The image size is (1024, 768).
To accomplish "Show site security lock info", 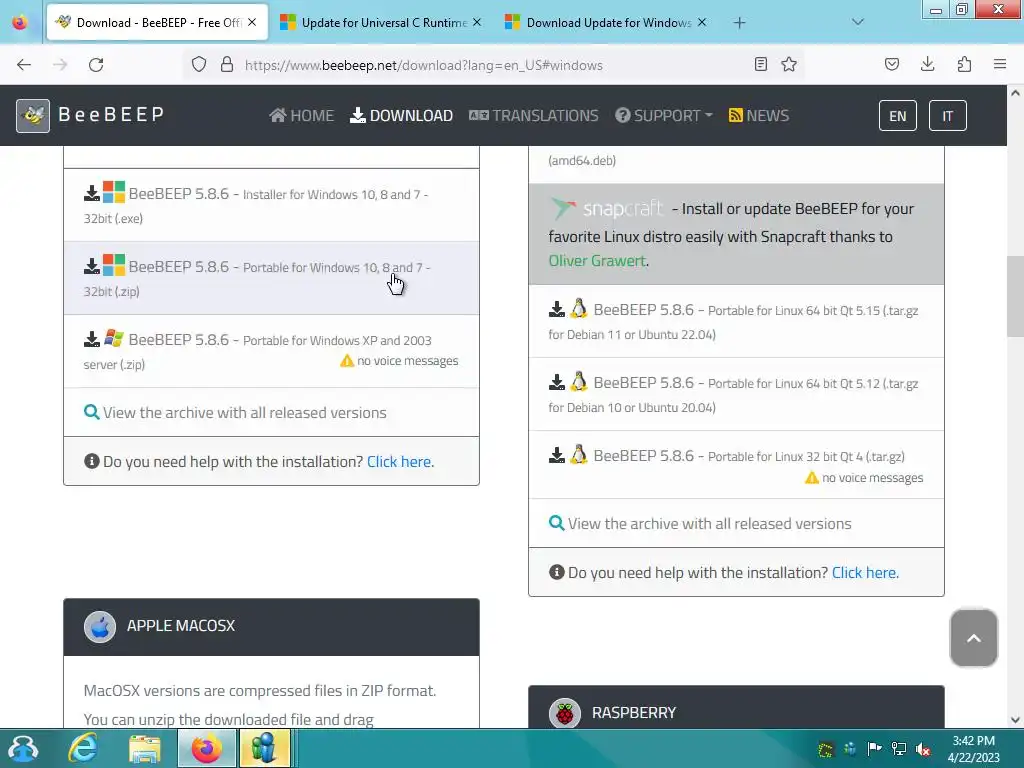I will coord(227,65).
